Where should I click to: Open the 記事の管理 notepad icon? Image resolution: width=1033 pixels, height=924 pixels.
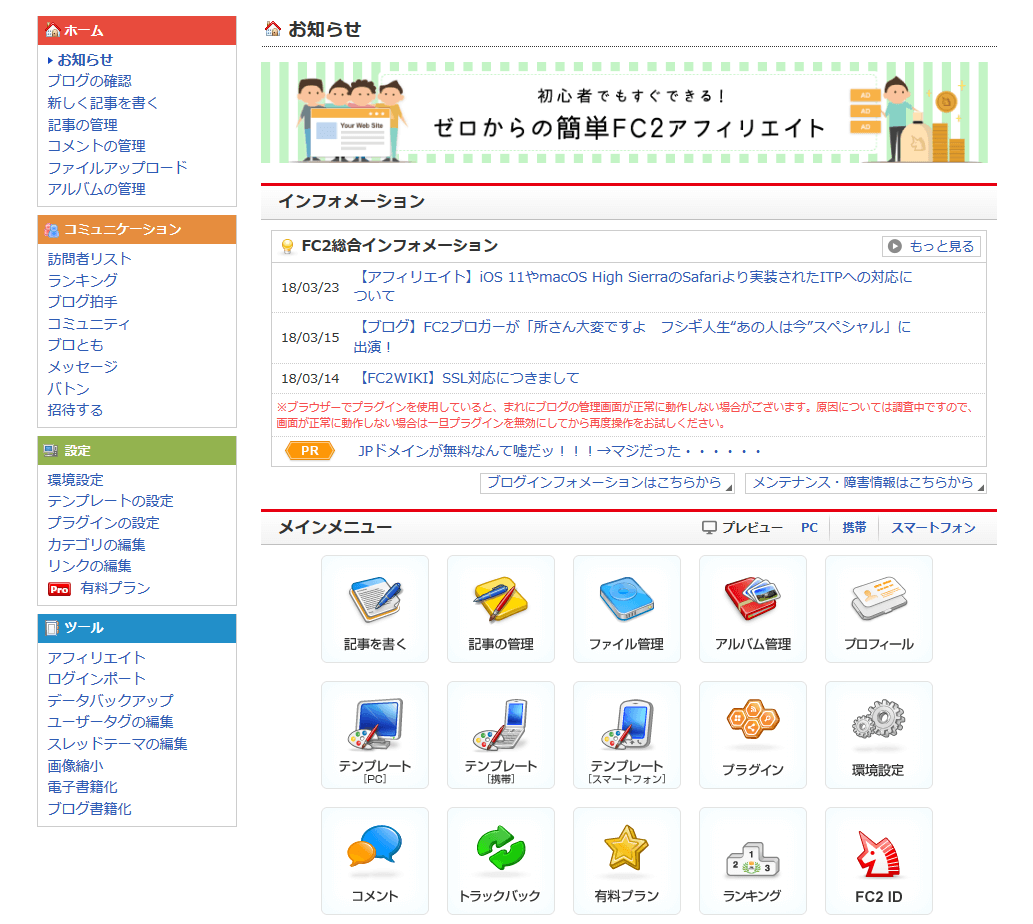click(501, 609)
